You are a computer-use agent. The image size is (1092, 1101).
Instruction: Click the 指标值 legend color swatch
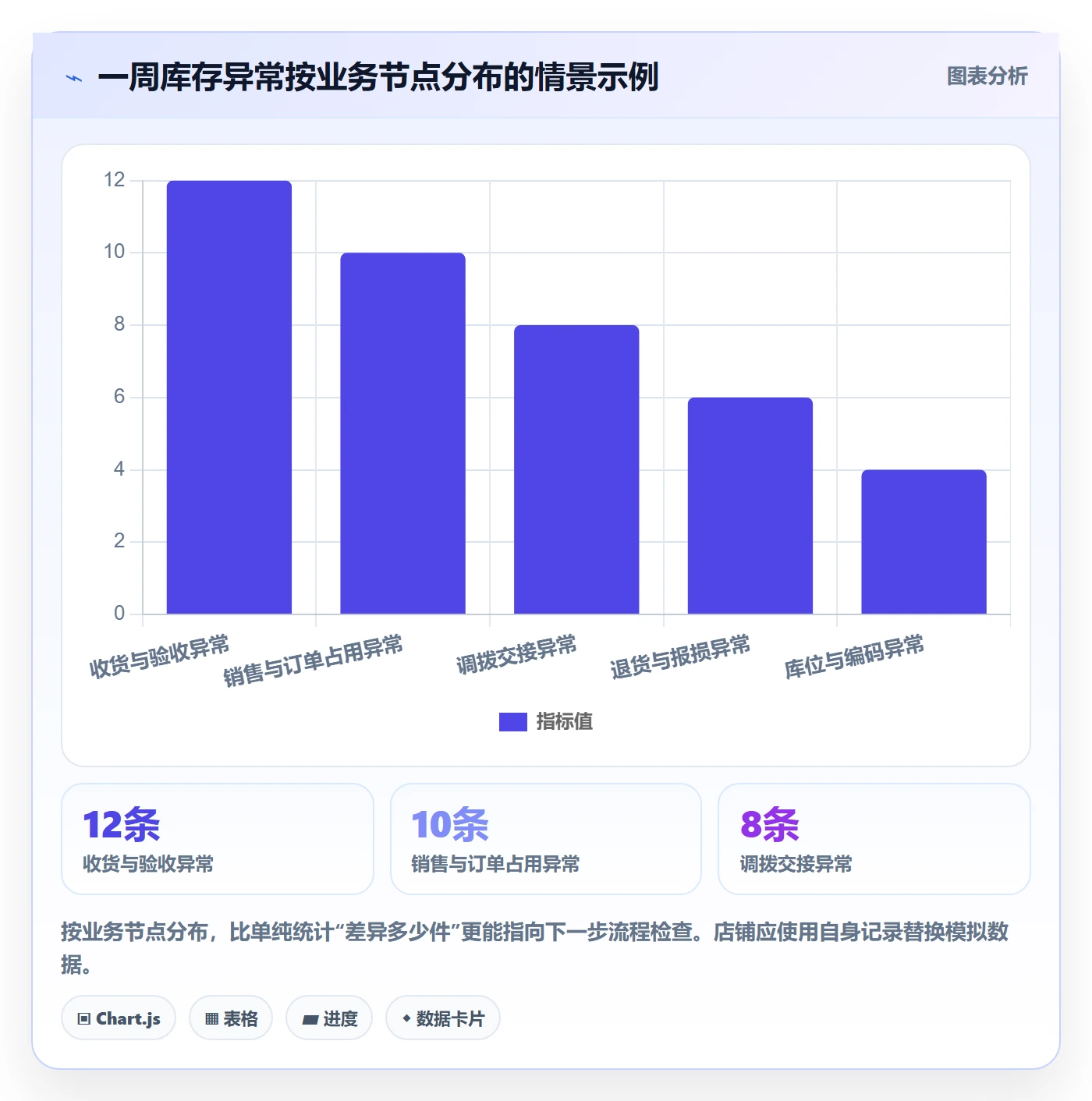pyautogui.click(x=512, y=722)
